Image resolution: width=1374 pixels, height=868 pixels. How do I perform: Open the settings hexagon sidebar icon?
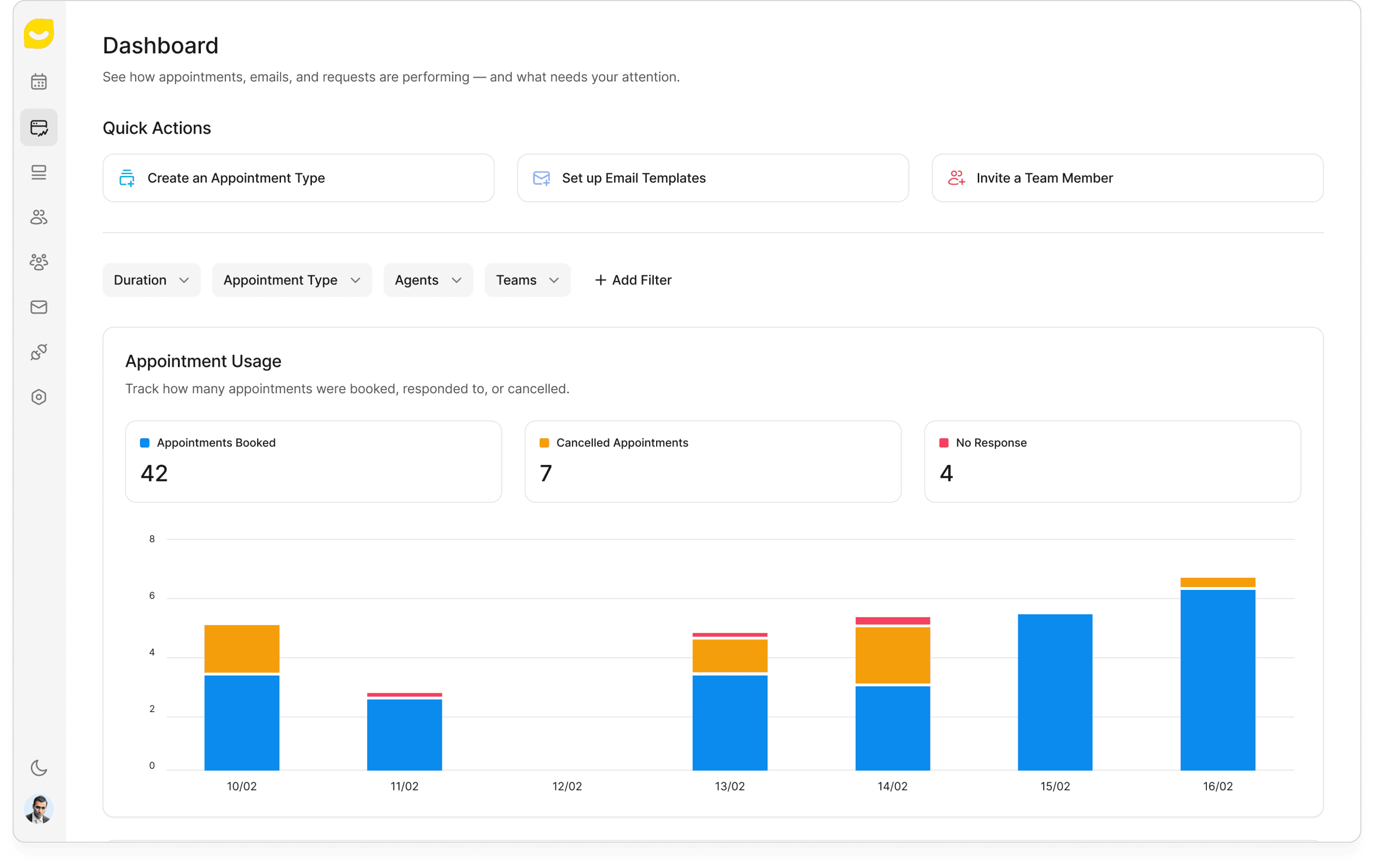tap(39, 397)
